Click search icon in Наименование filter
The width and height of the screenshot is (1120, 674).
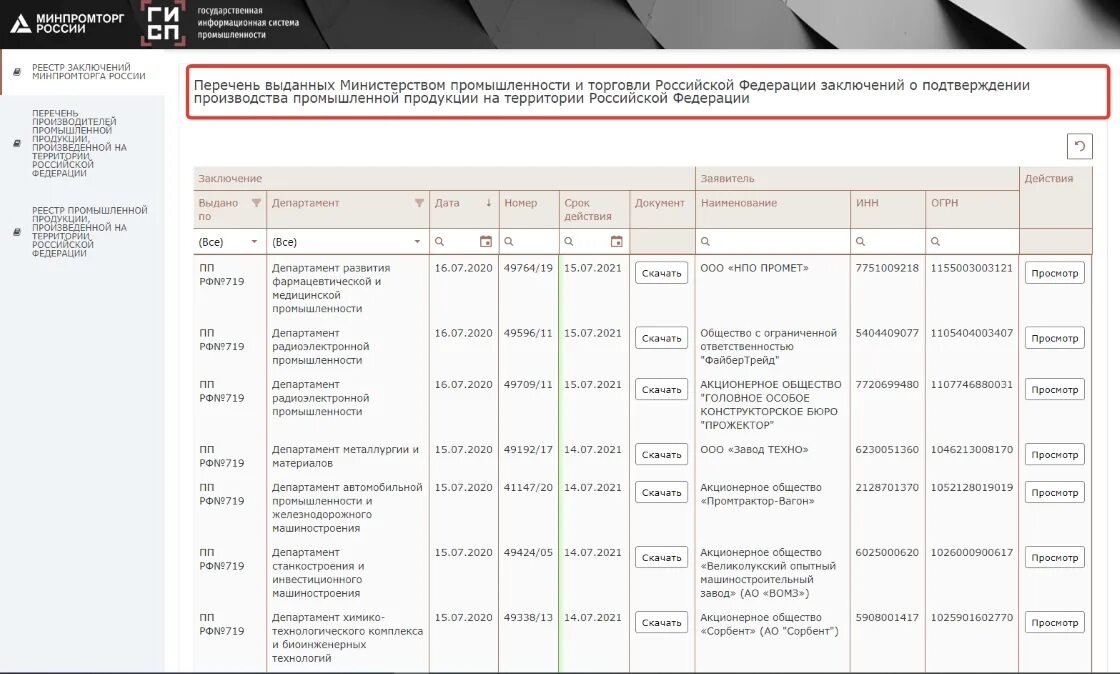[x=705, y=242]
